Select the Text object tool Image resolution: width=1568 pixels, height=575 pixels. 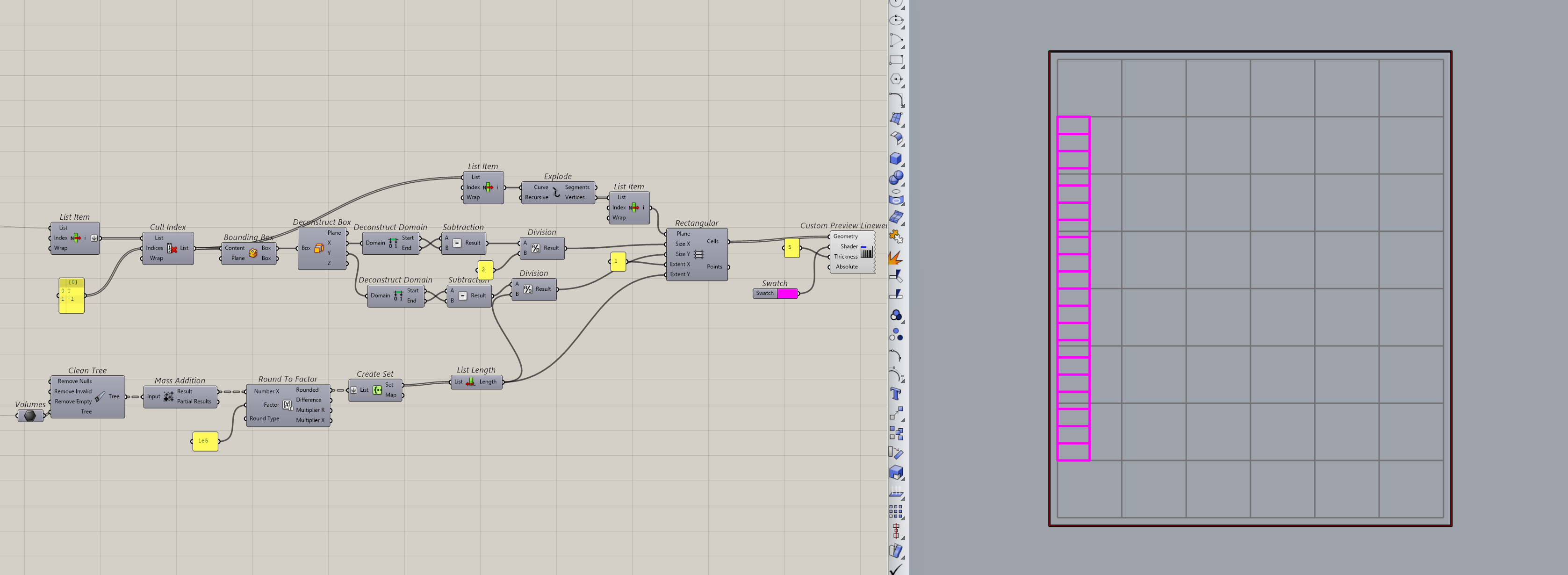pyautogui.click(x=895, y=394)
